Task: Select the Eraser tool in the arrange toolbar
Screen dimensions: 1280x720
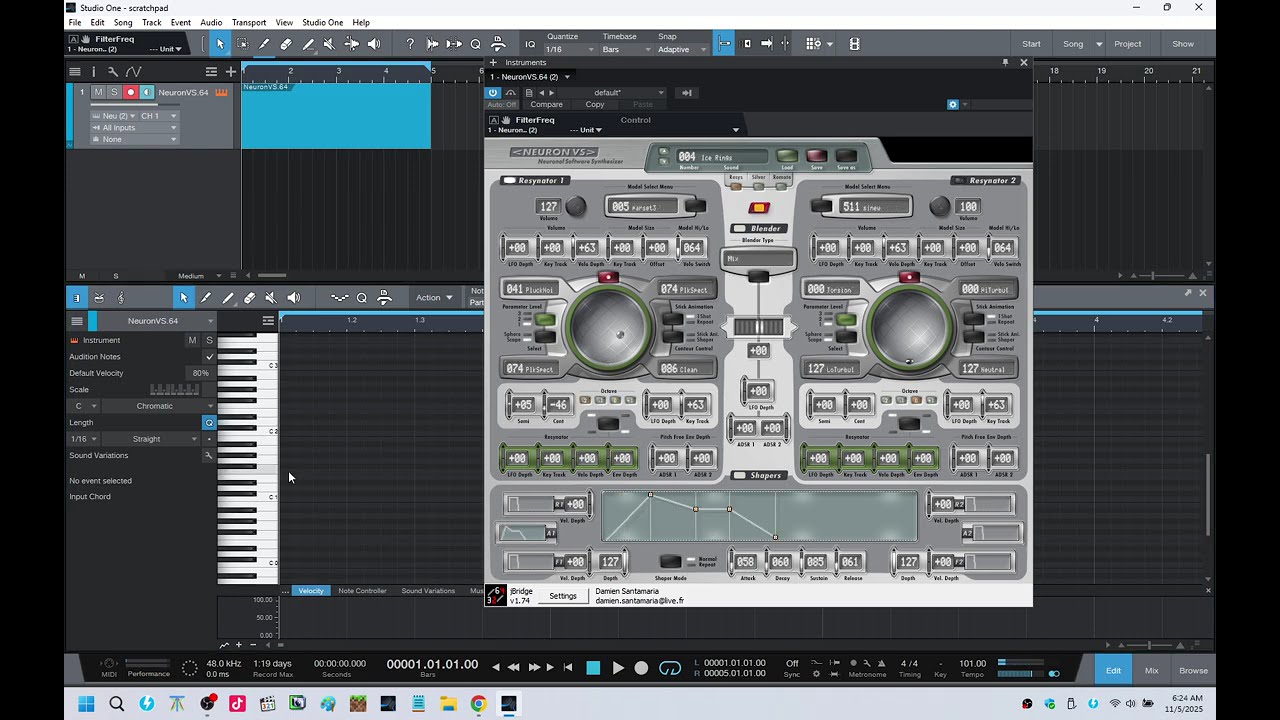Action: (x=286, y=44)
